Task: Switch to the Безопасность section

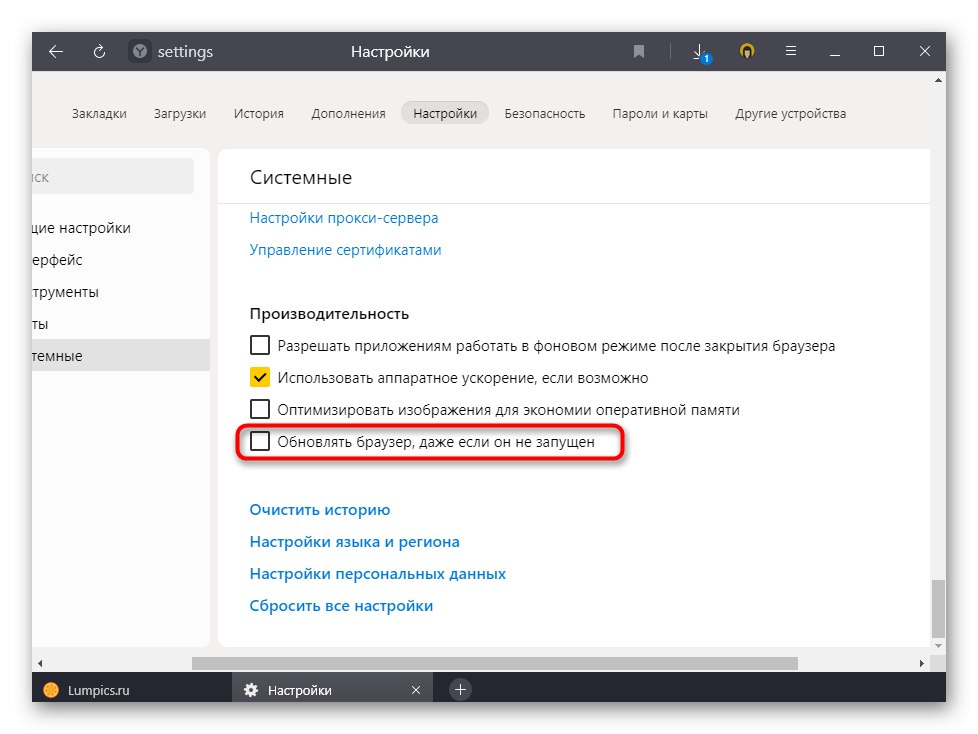Action: pos(545,113)
